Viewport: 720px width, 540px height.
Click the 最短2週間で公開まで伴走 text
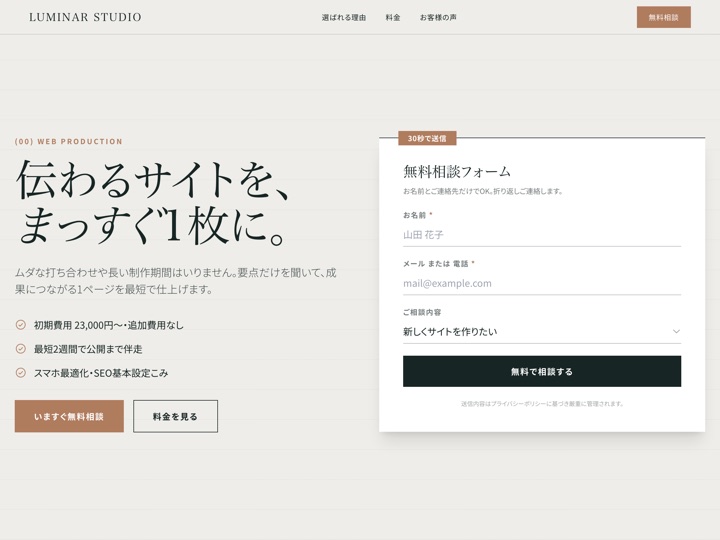(88, 349)
